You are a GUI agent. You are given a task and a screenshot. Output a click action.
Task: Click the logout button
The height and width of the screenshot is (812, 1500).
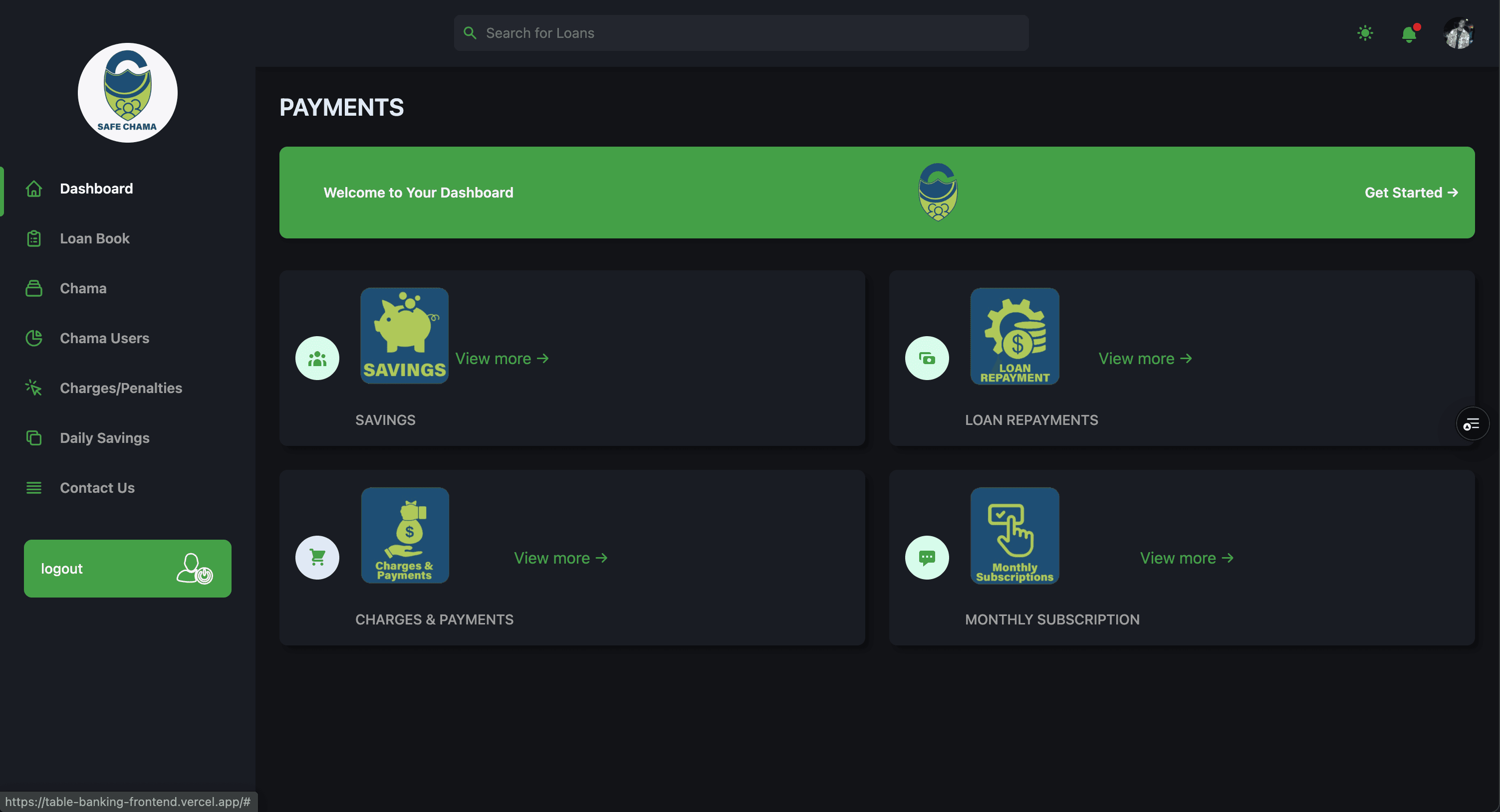[x=128, y=569]
